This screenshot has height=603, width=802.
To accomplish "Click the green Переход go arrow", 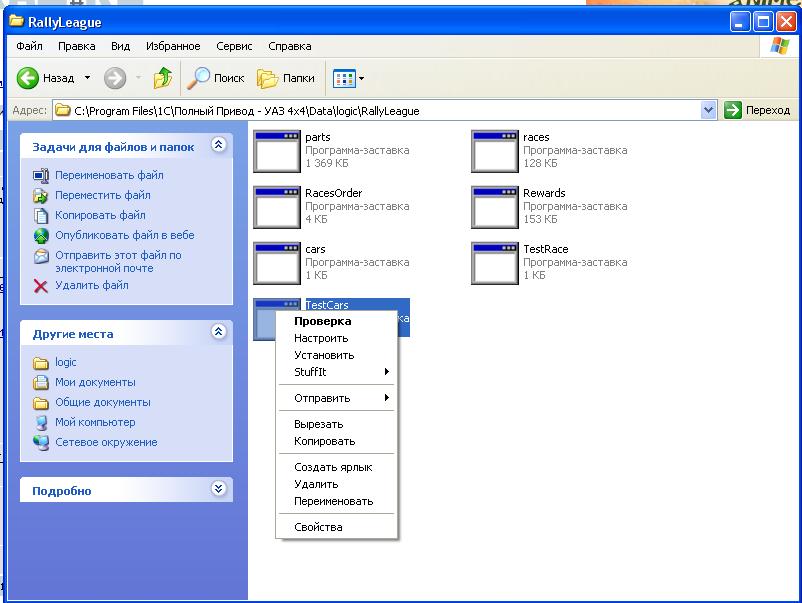I will 732,110.
